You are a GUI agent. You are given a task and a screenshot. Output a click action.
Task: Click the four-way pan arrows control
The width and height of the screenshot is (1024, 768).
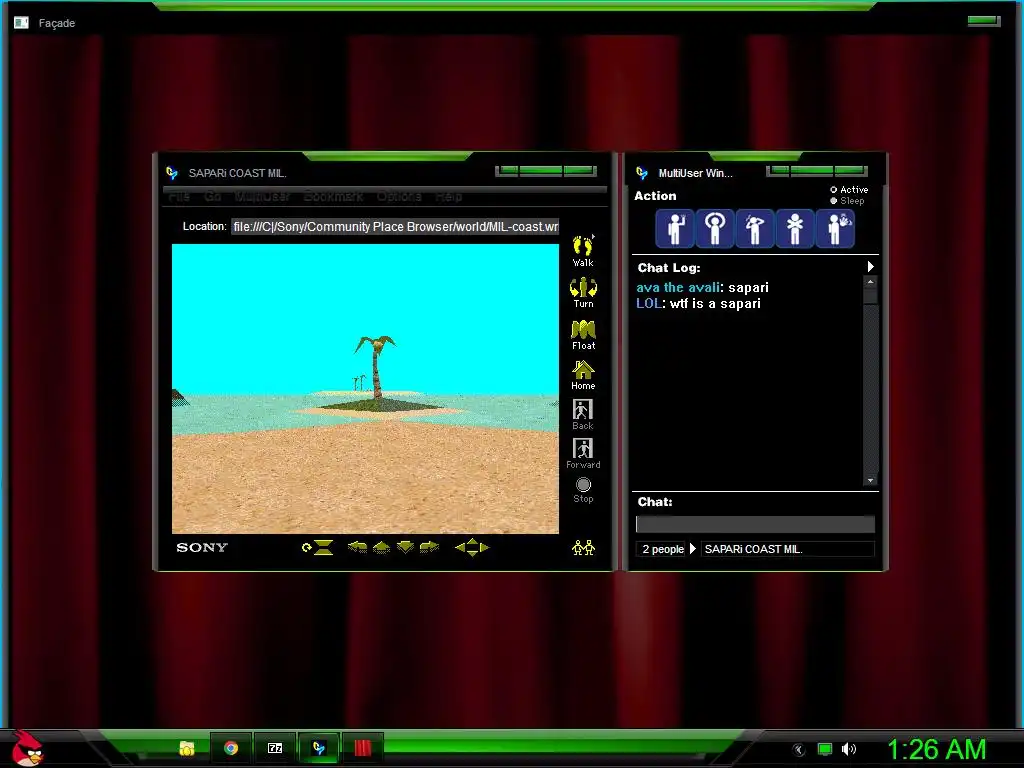point(472,547)
